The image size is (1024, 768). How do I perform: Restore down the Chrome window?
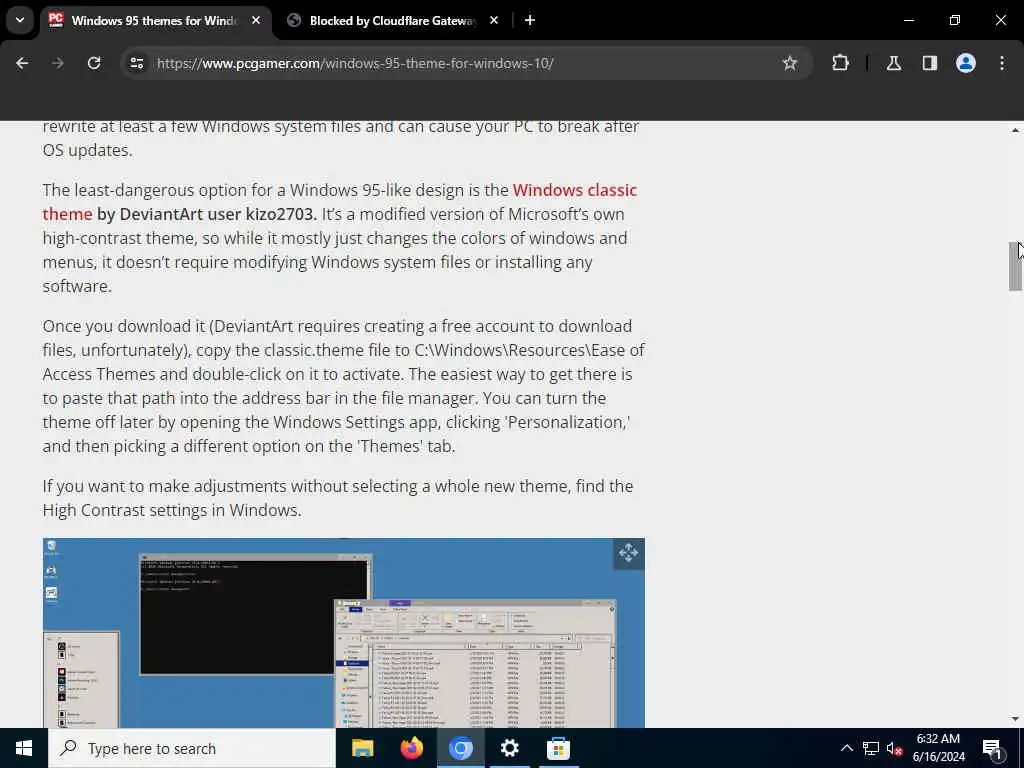click(955, 20)
